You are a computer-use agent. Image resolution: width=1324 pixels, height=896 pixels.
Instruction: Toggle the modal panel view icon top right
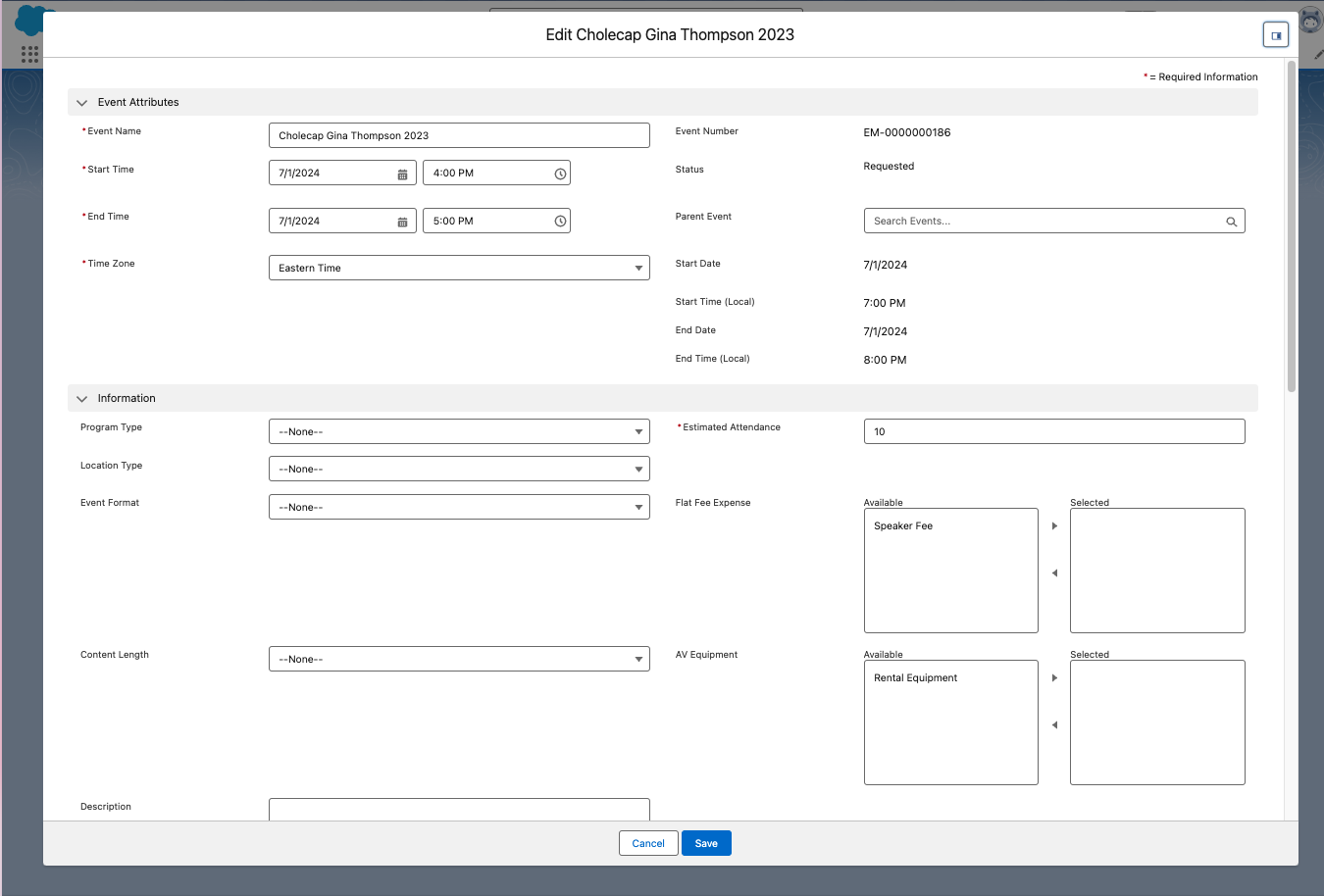1275,35
